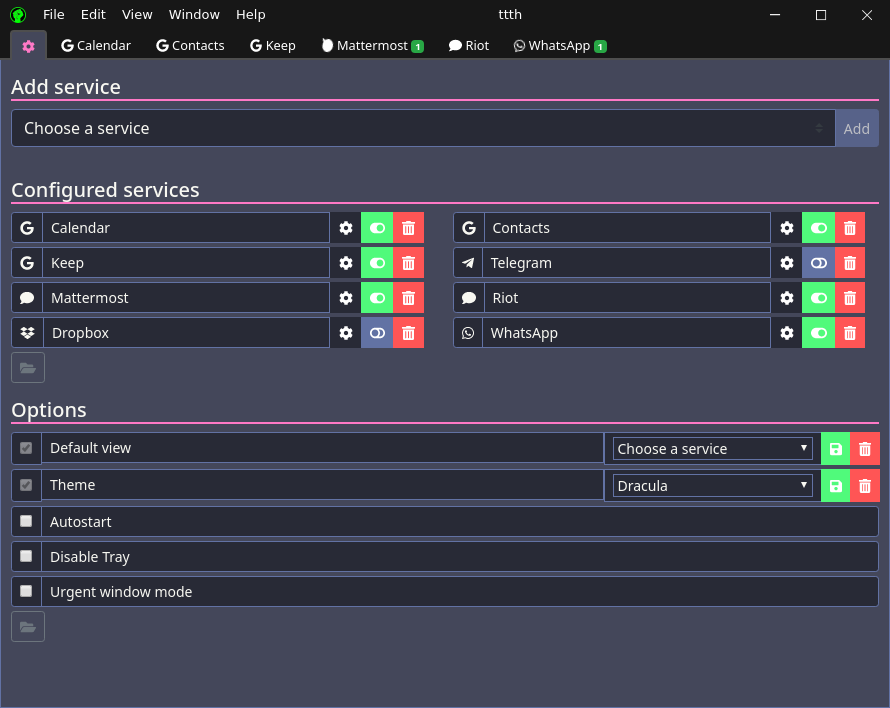
Task: Click the Dropbox logo icon
Action: tap(27, 333)
